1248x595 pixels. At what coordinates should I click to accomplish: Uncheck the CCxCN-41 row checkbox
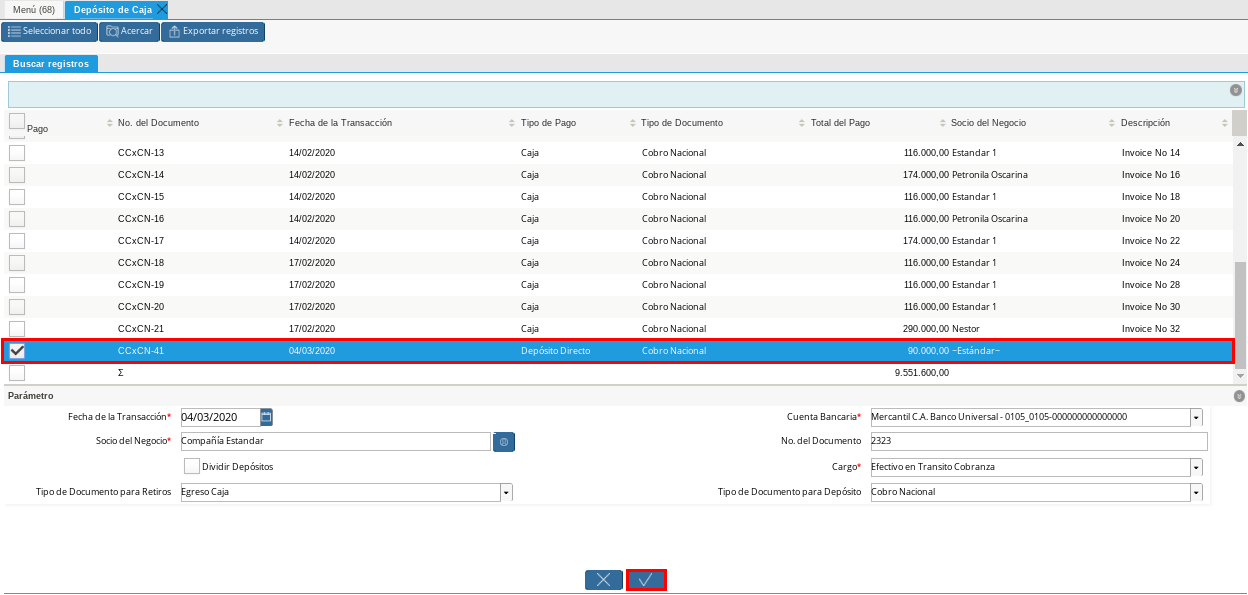[17, 351]
